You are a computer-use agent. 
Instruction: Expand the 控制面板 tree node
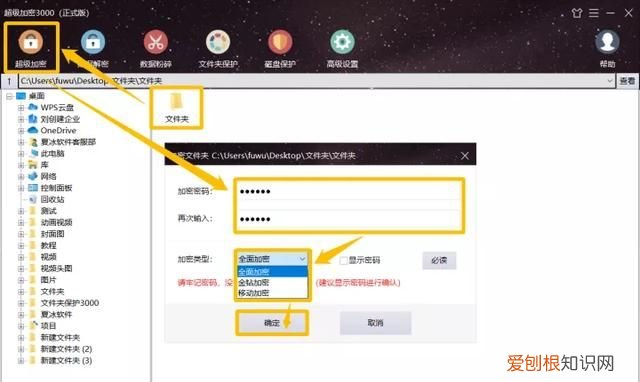(x=21, y=188)
